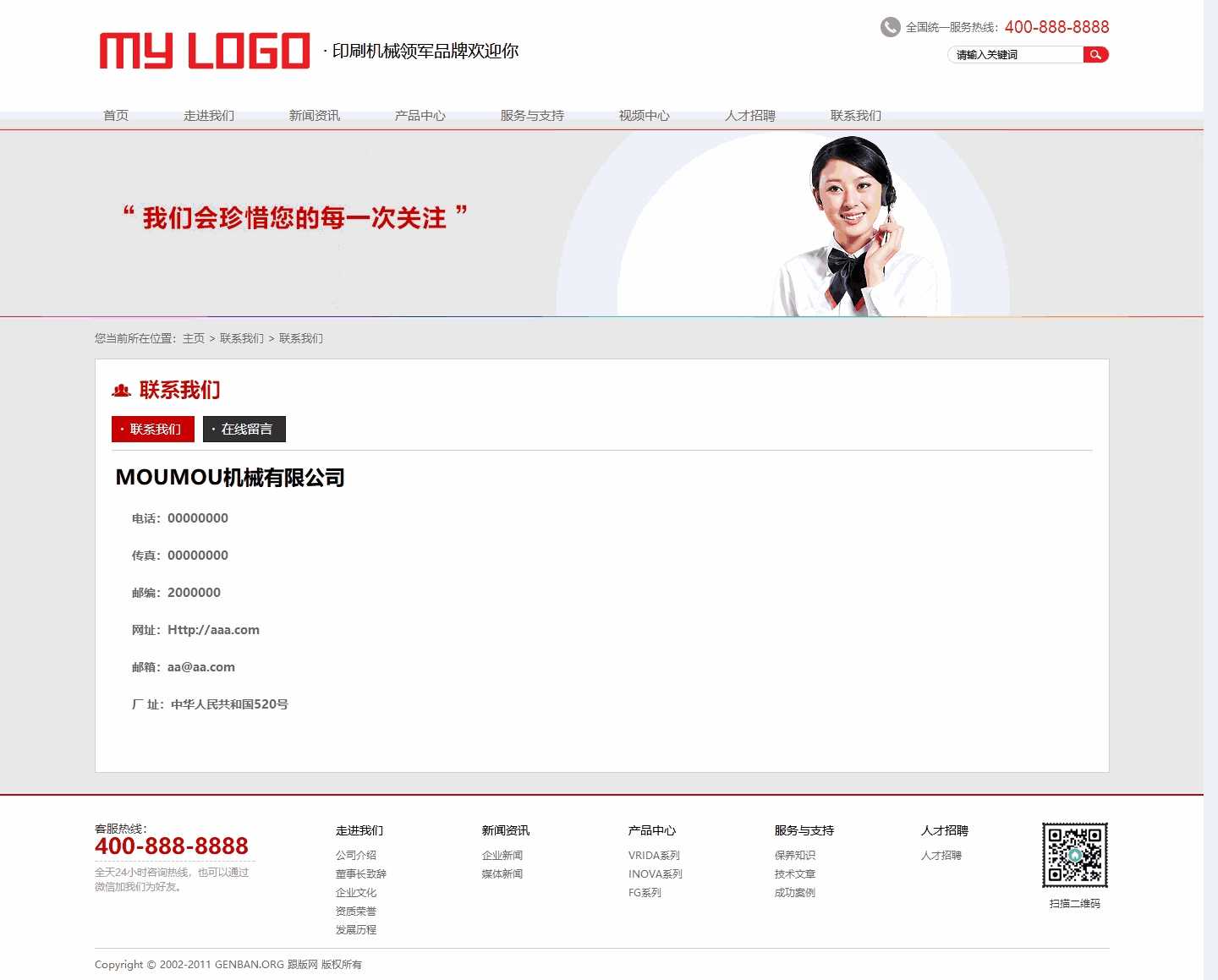Viewport: 1218px width, 980px height.
Task: Open the 新闻资讯 navigation menu
Action: (x=314, y=116)
